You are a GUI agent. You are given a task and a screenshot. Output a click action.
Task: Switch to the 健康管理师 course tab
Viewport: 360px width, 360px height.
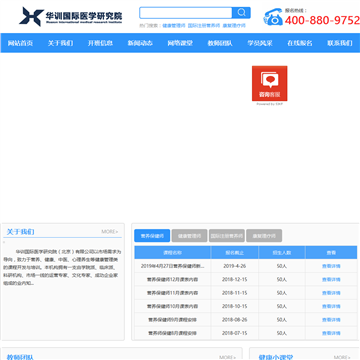189,236
